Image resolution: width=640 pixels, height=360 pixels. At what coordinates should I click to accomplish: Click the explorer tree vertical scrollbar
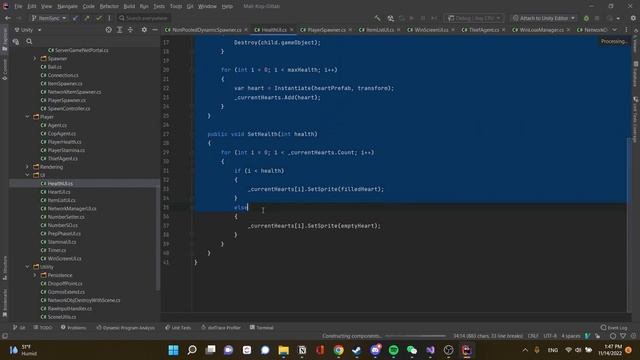(158, 239)
